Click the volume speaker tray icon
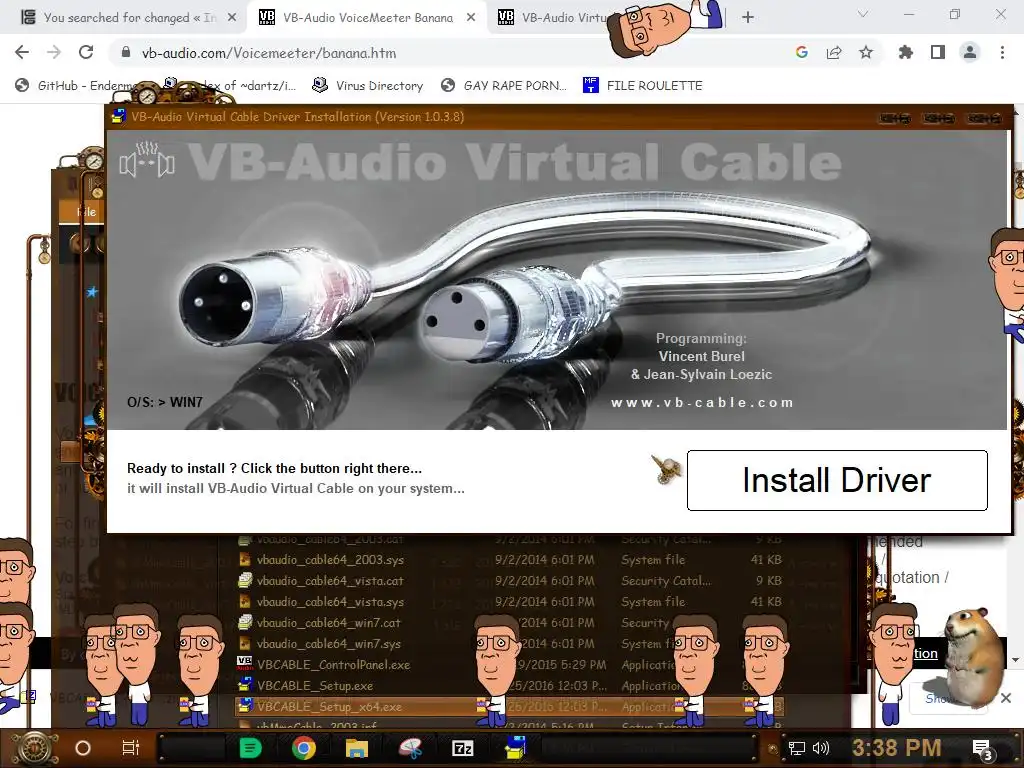This screenshot has height=768, width=1024. coord(820,748)
